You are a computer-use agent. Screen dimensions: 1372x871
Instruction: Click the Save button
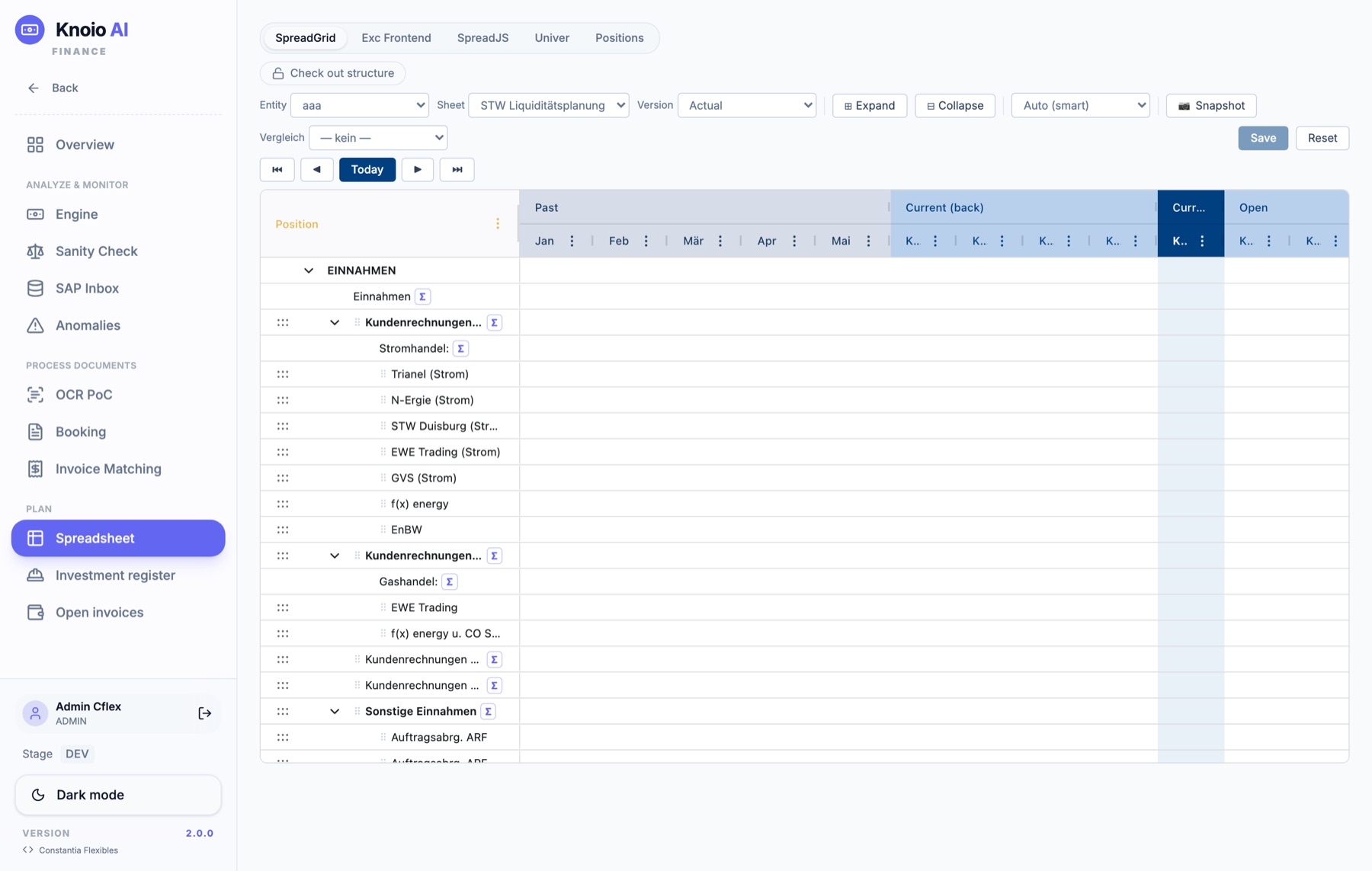coord(1263,138)
